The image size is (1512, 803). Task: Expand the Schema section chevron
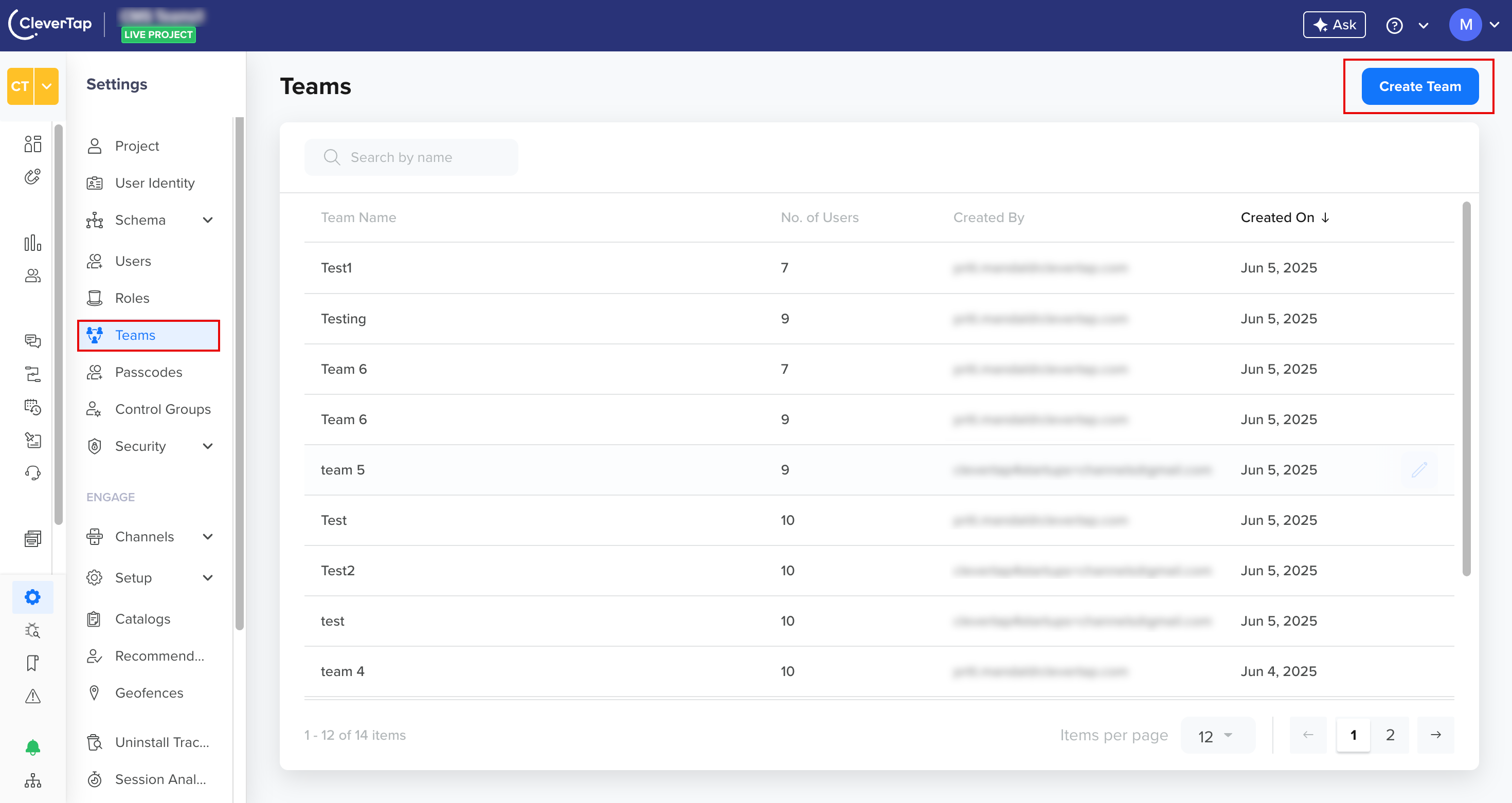click(208, 220)
